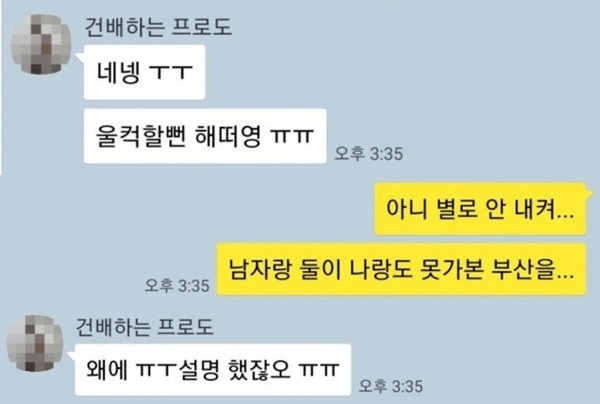Click the word 내켜 in yellow bubble
The image size is (600, 404).
tap(540, 209)
